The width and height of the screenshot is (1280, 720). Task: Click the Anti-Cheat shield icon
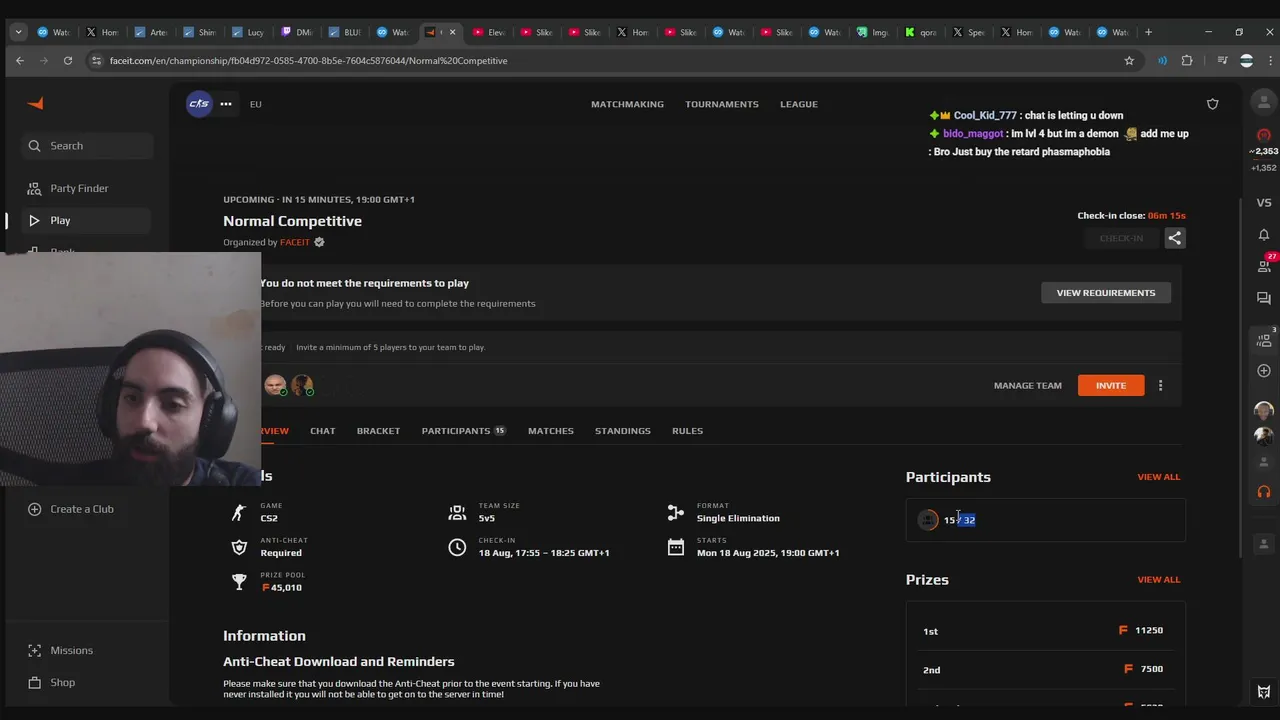tap(239, 547)
